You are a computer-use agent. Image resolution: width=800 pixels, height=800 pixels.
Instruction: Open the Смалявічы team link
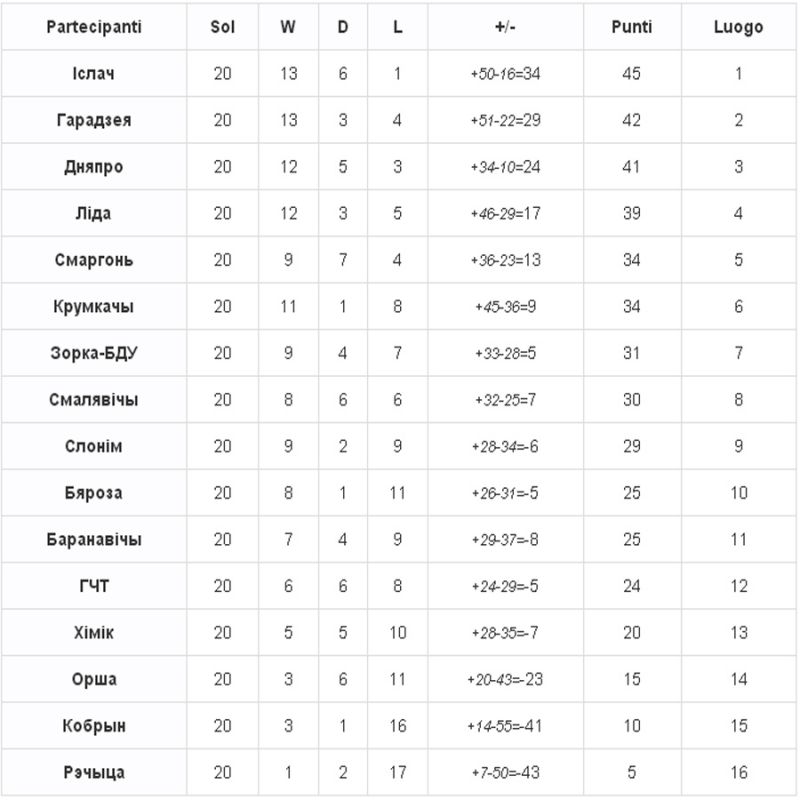(94, 400)
